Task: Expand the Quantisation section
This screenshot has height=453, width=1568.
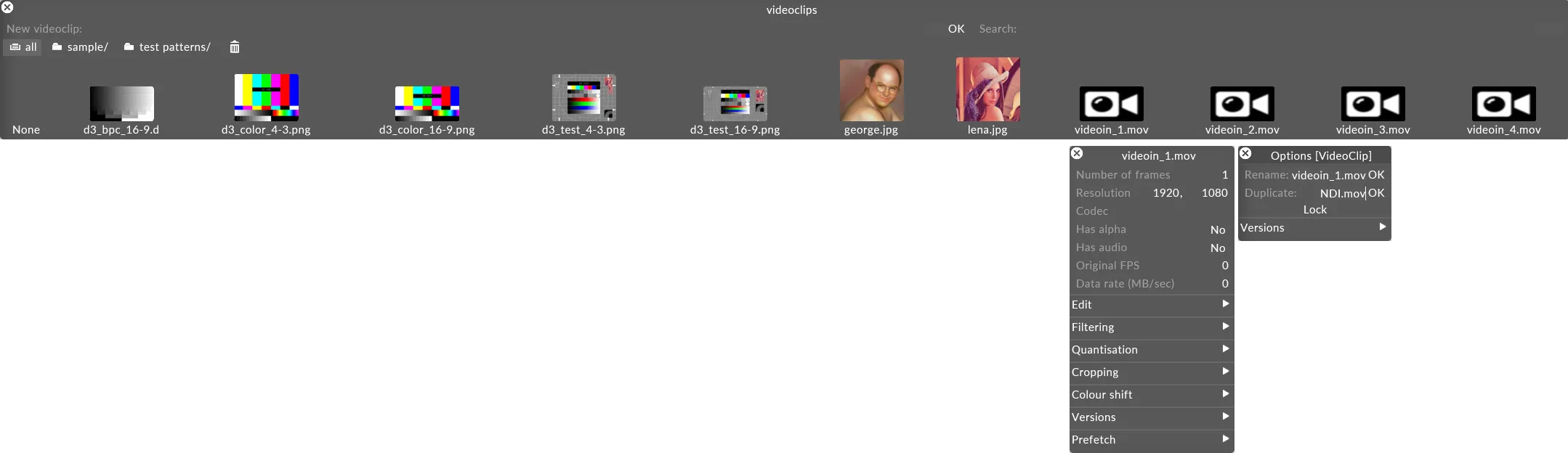Action: (1152, 350)
